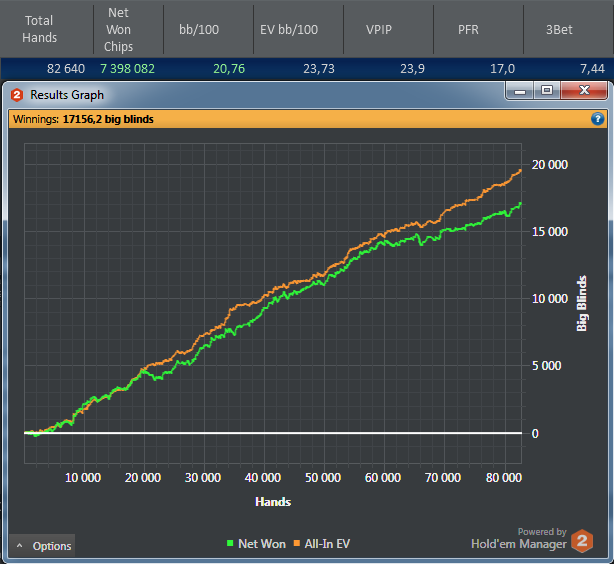
Task: Select the 23,9 VPIP value
Action: tap(412, 69)
